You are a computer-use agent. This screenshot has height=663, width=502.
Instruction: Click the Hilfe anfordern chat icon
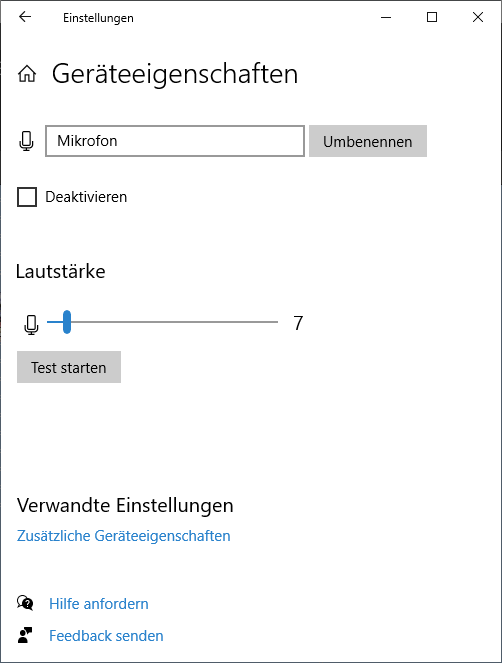tap(25, 603)
